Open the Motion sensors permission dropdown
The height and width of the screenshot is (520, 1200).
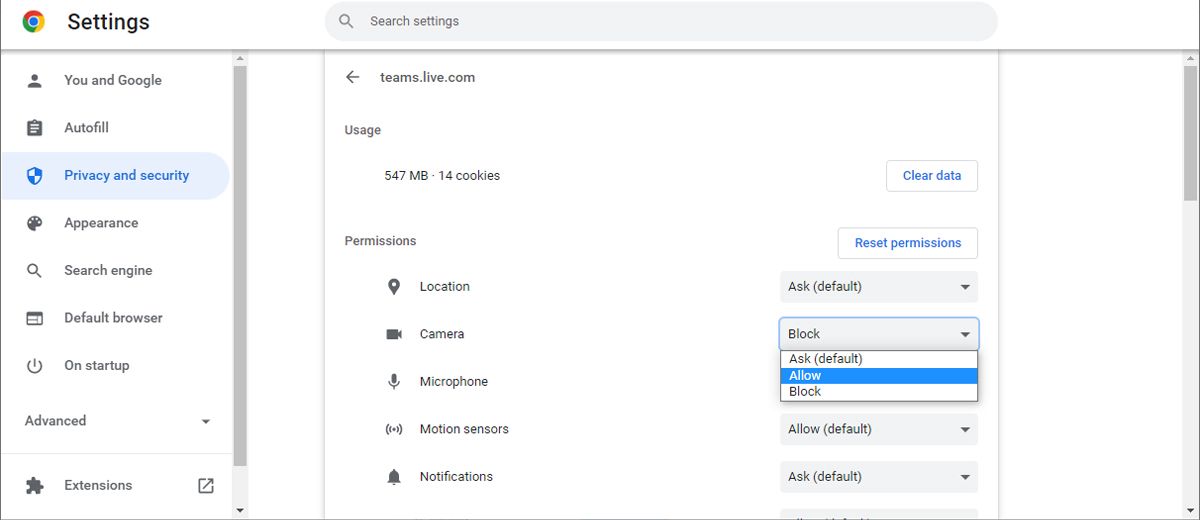(x=879, y=429)
